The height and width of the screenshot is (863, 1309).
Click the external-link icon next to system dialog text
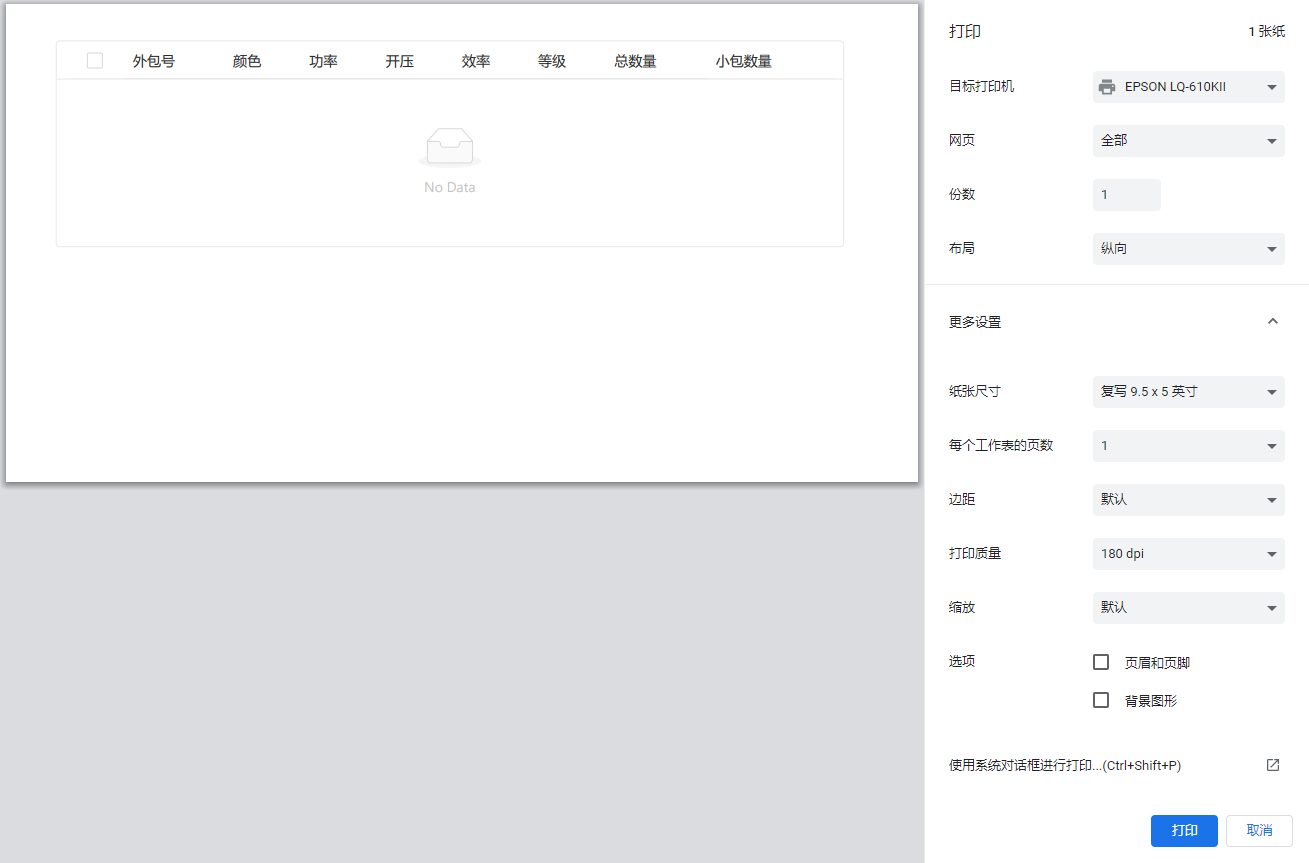point(1272,764)
